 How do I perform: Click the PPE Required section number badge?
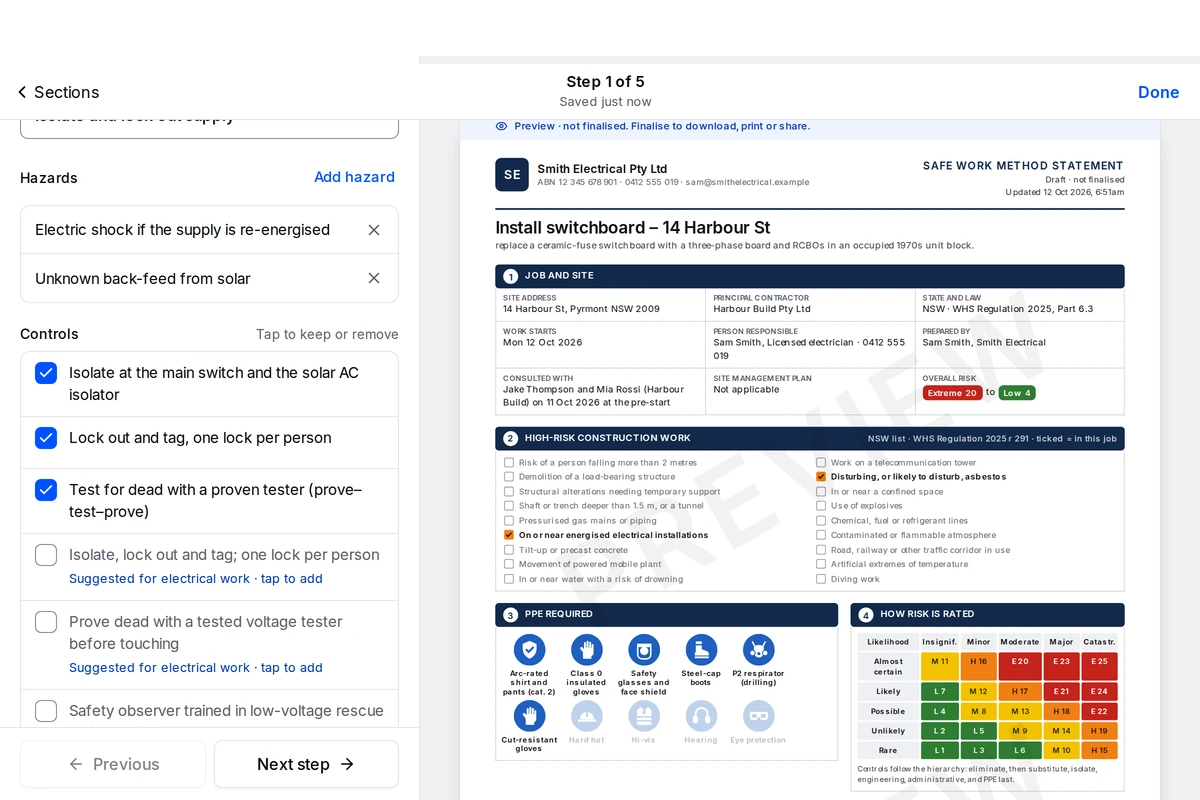click(x=510, y=615)
